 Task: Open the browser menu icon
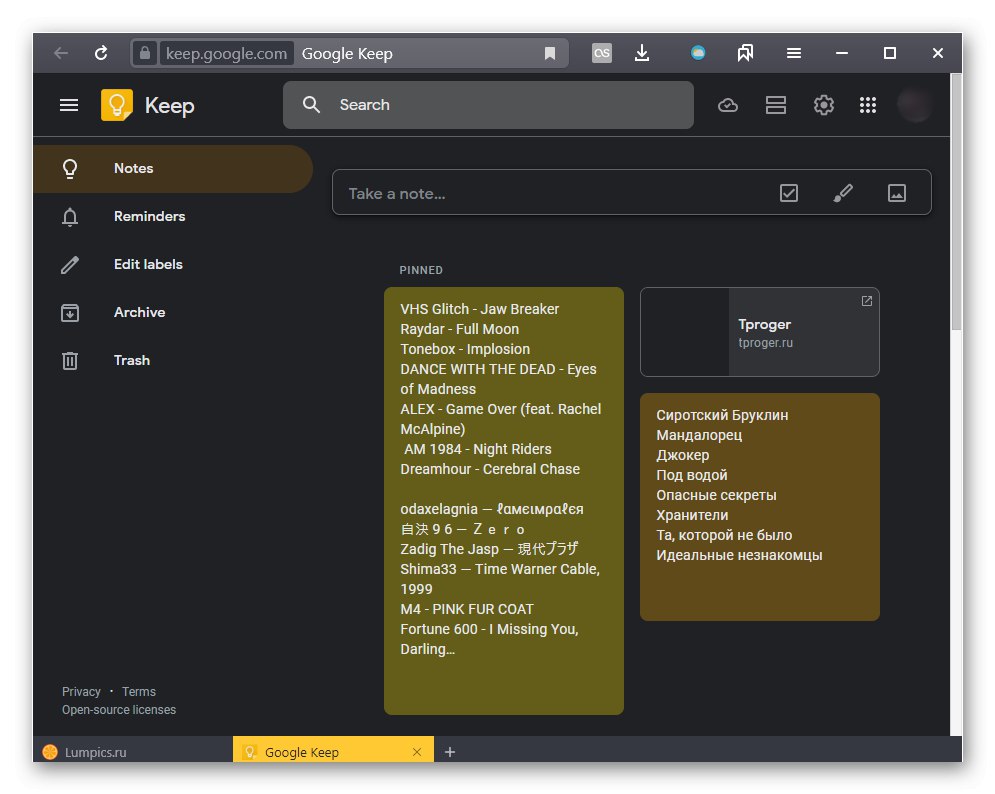794,53
